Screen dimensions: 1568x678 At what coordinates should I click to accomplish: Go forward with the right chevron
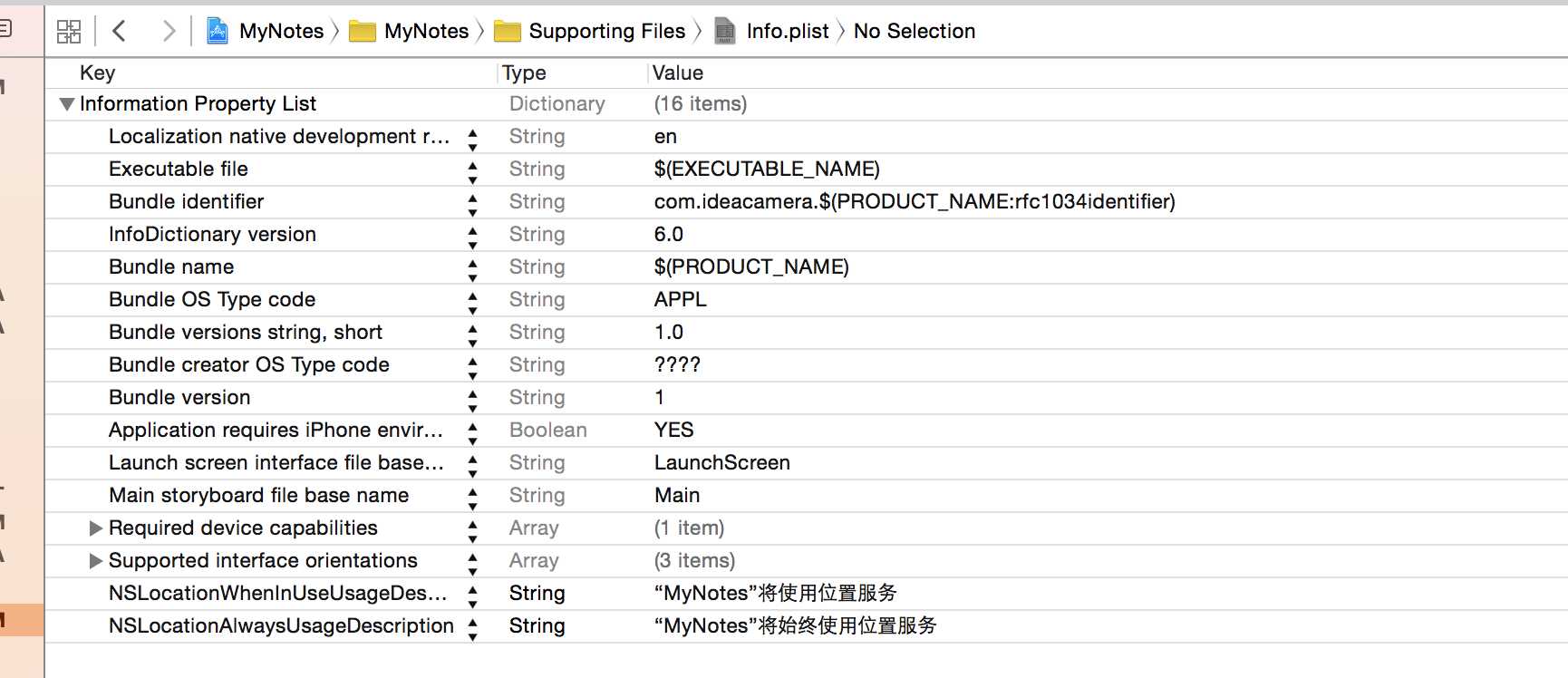[169, 32]
